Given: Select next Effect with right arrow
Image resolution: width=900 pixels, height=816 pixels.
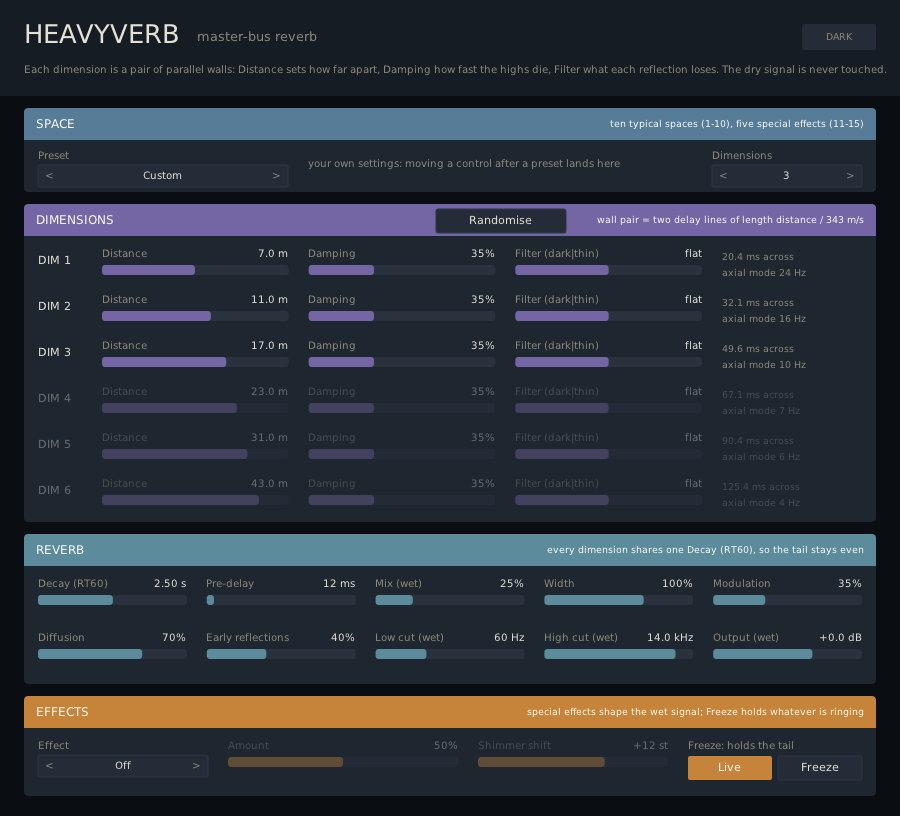Looking at the screenshot, I should [196, 766].
